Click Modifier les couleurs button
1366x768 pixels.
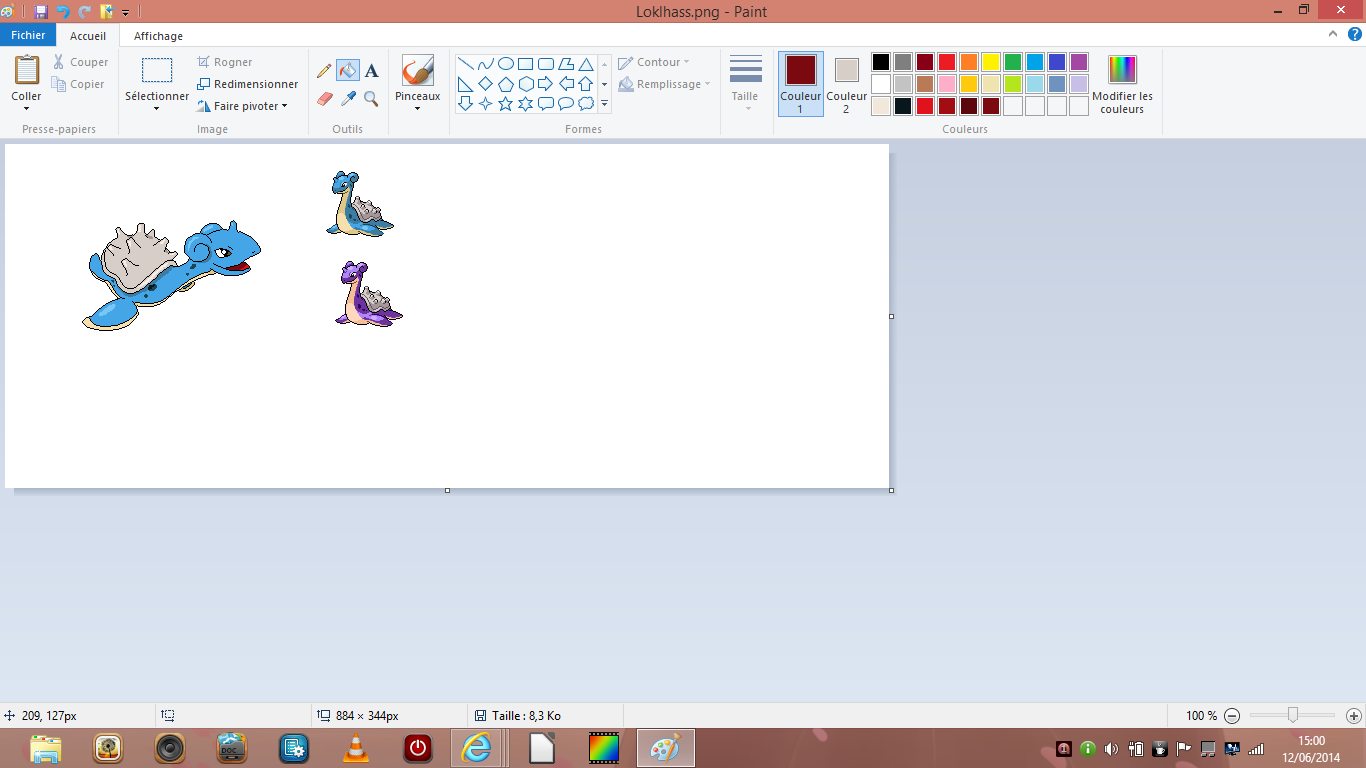pyautogui.click(x=1122, y=84)
